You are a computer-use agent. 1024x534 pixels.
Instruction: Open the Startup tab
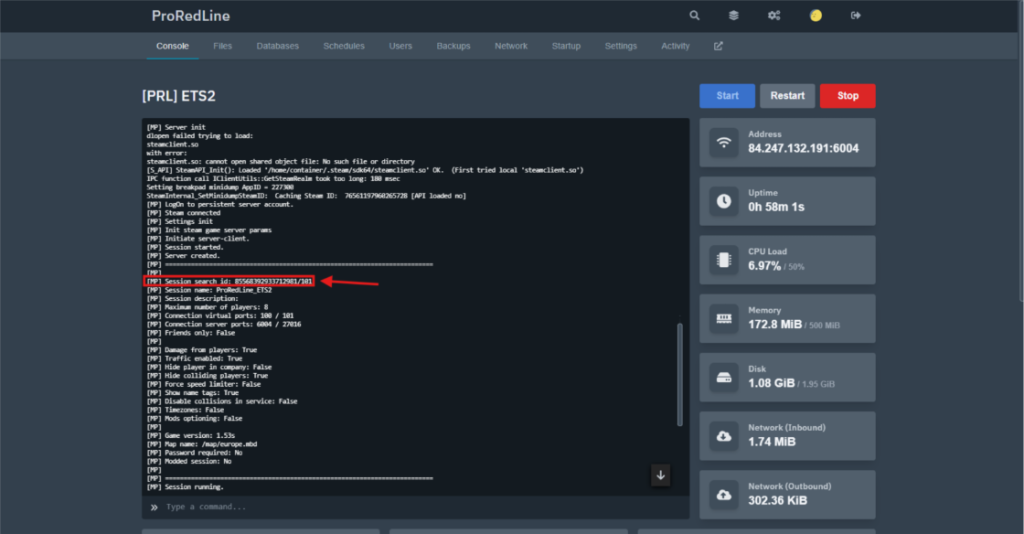566,46
